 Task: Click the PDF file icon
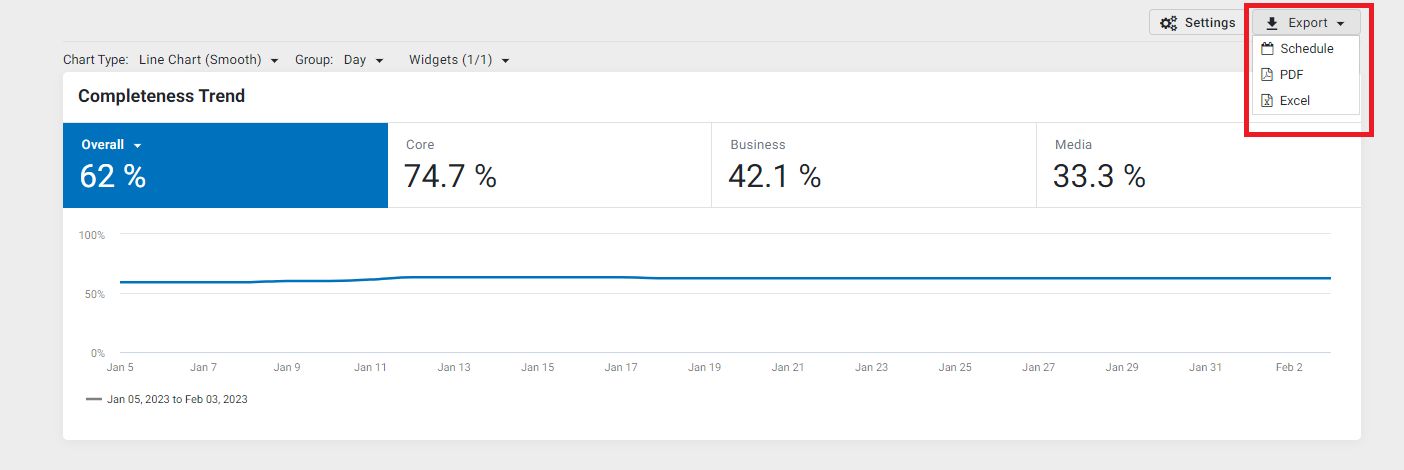[x=1267, y=74]
